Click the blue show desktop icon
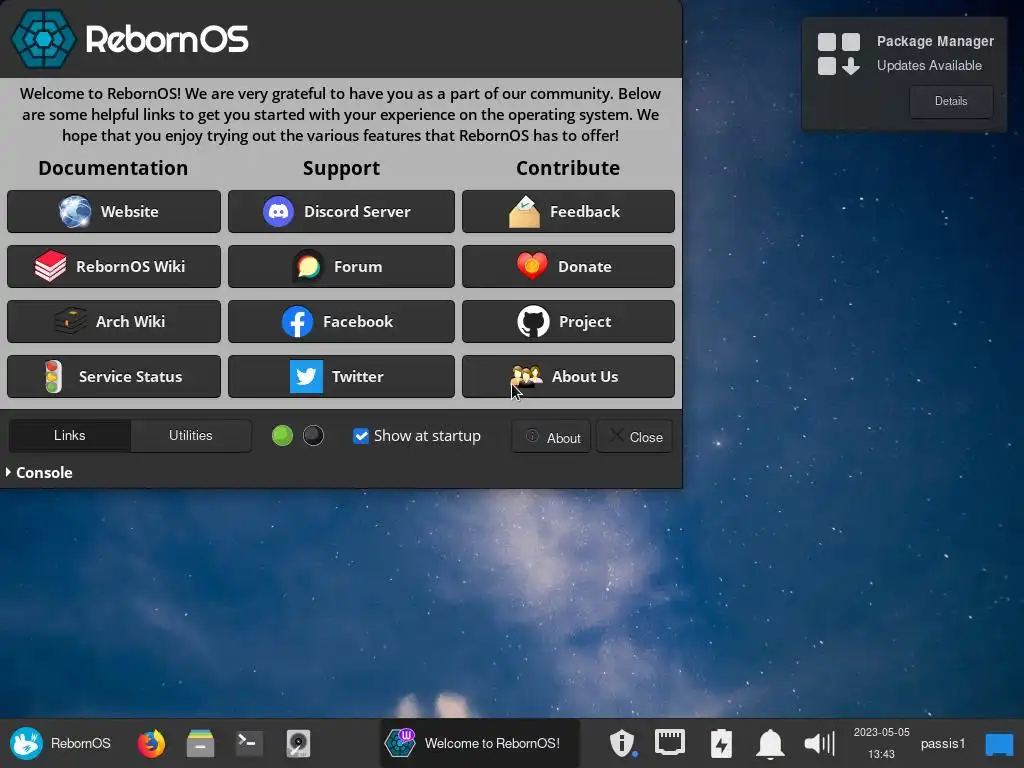 (999, 744)
